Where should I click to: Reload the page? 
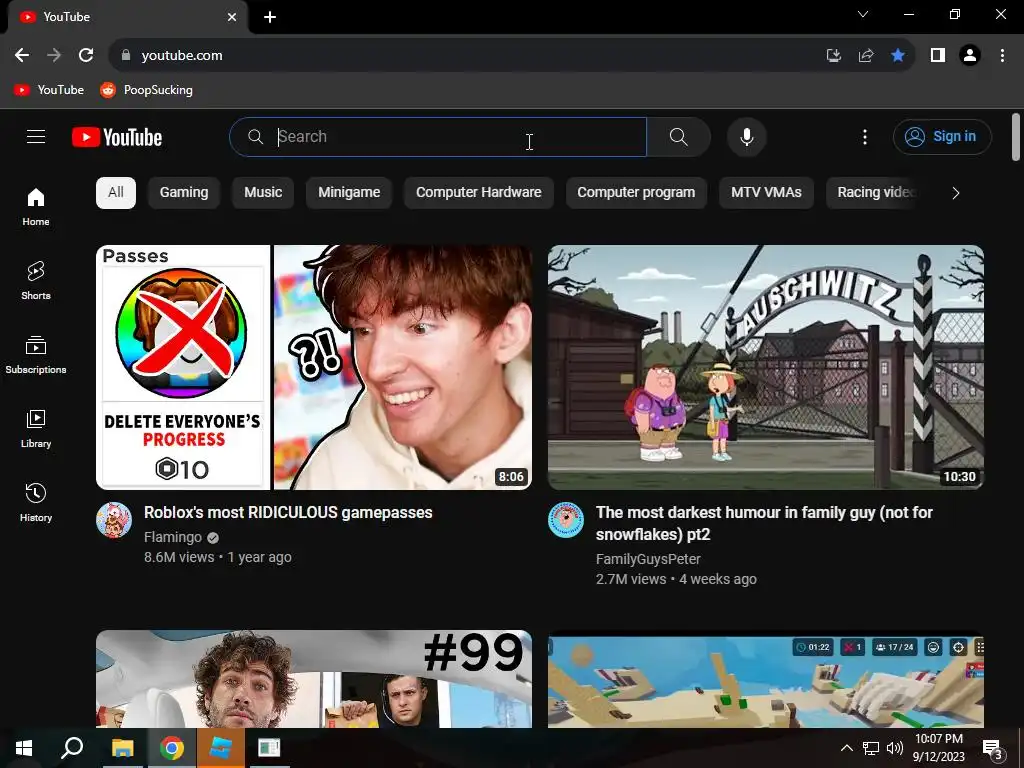pos(86,56)
